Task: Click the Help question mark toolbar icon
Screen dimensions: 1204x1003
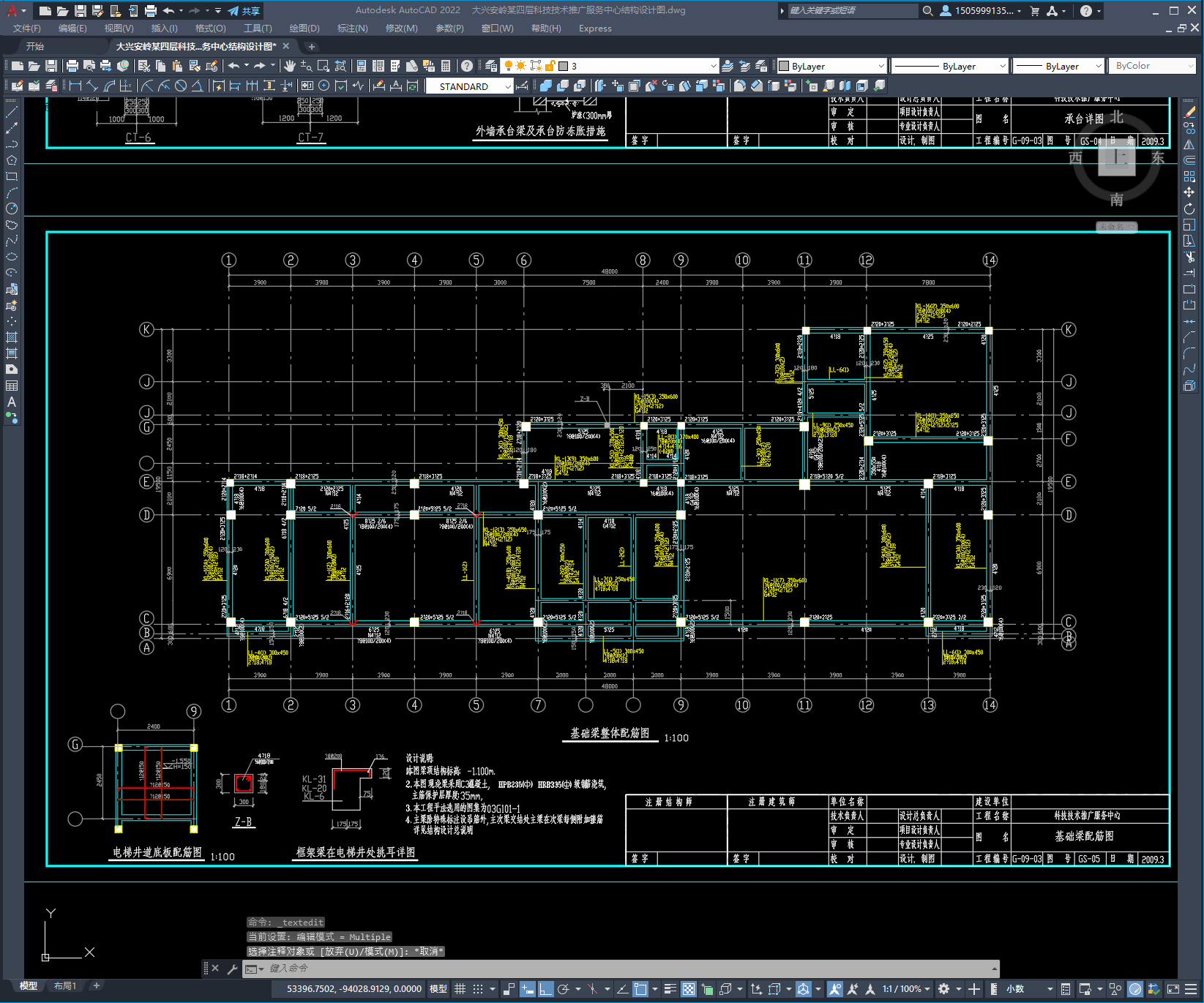Action: 467,66
